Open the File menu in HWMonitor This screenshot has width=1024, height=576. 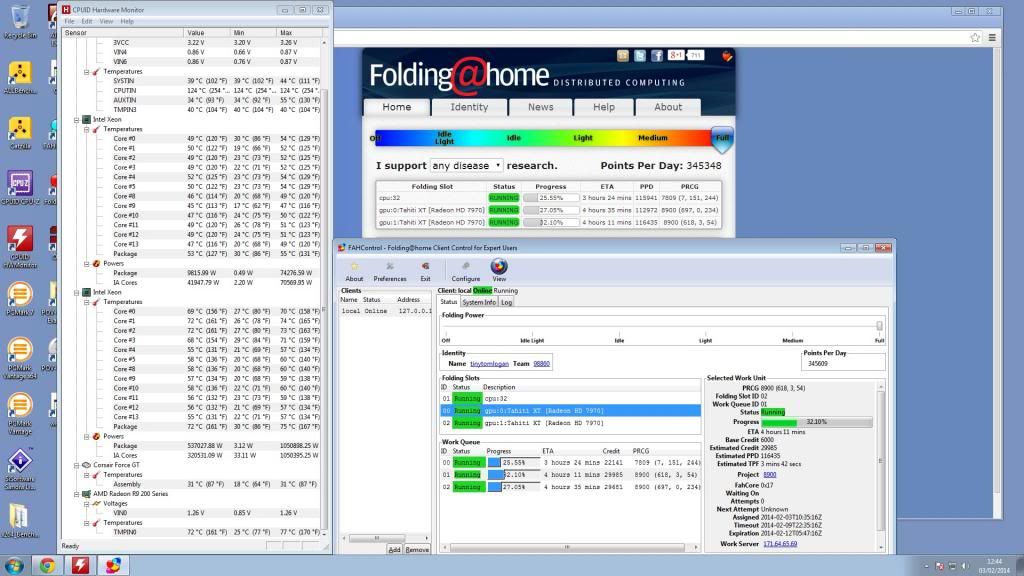point(69,22)
